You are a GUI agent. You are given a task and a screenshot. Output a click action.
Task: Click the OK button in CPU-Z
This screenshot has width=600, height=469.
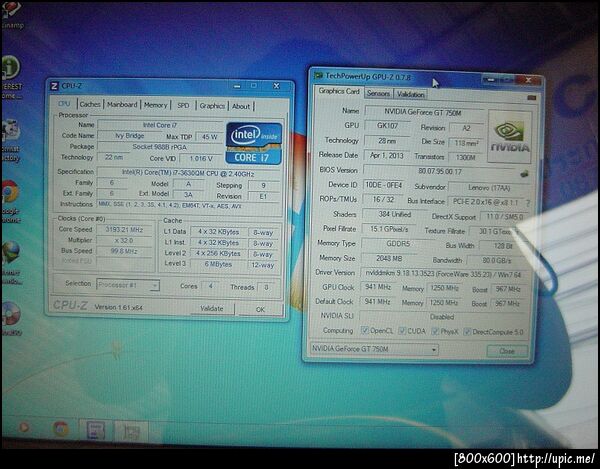[260, 309]
